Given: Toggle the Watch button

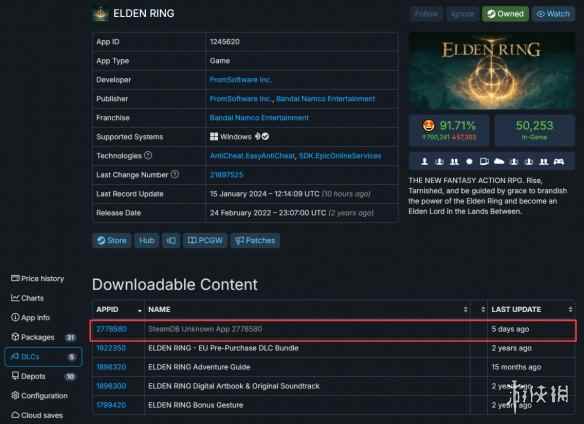Looking at the screenshot, I should 553,14.
